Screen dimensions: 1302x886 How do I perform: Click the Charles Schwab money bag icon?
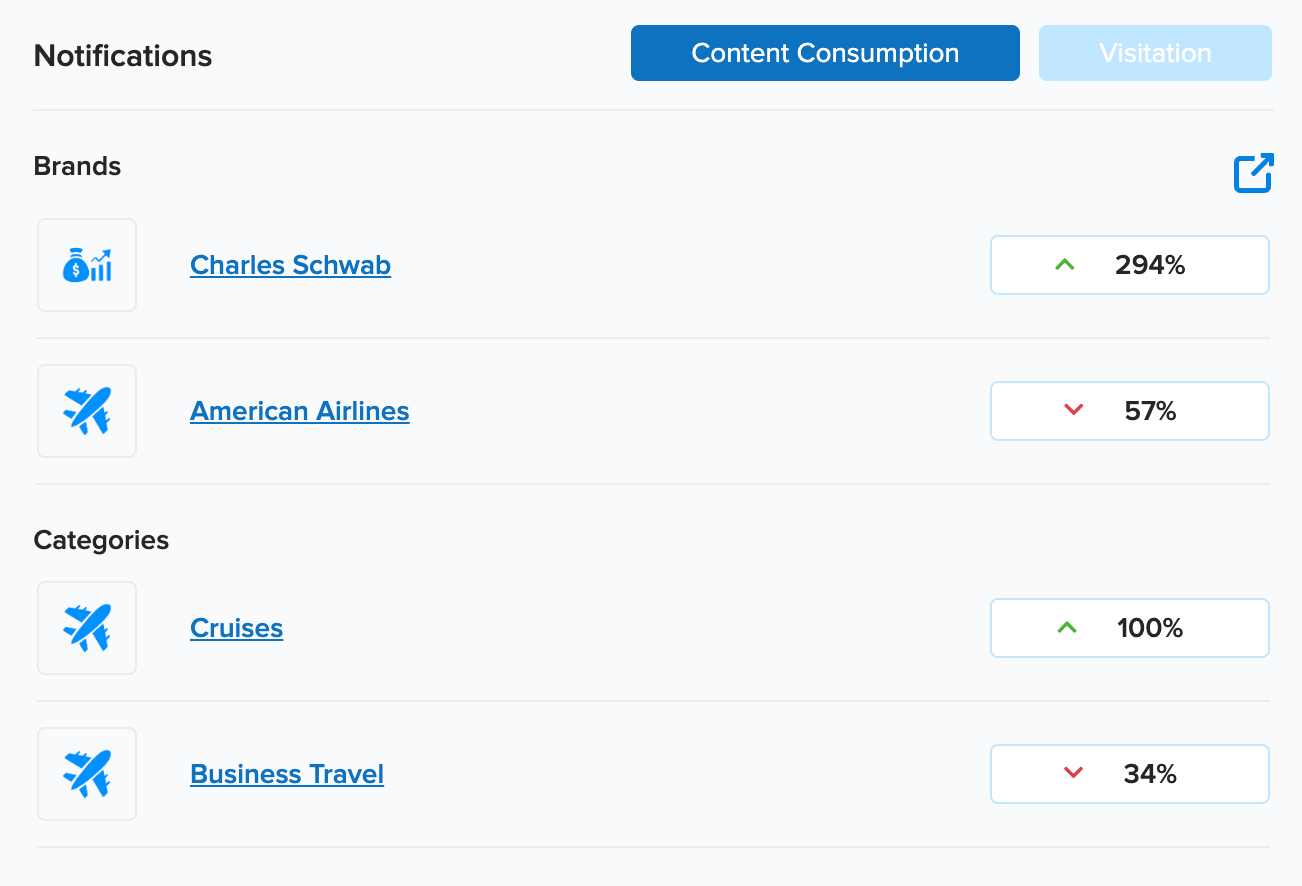(x=87, y=265)
